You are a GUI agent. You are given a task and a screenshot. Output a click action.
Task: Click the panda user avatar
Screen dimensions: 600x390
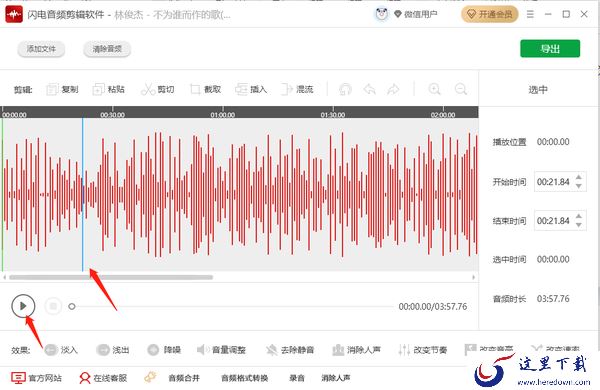tap(382, 15)
